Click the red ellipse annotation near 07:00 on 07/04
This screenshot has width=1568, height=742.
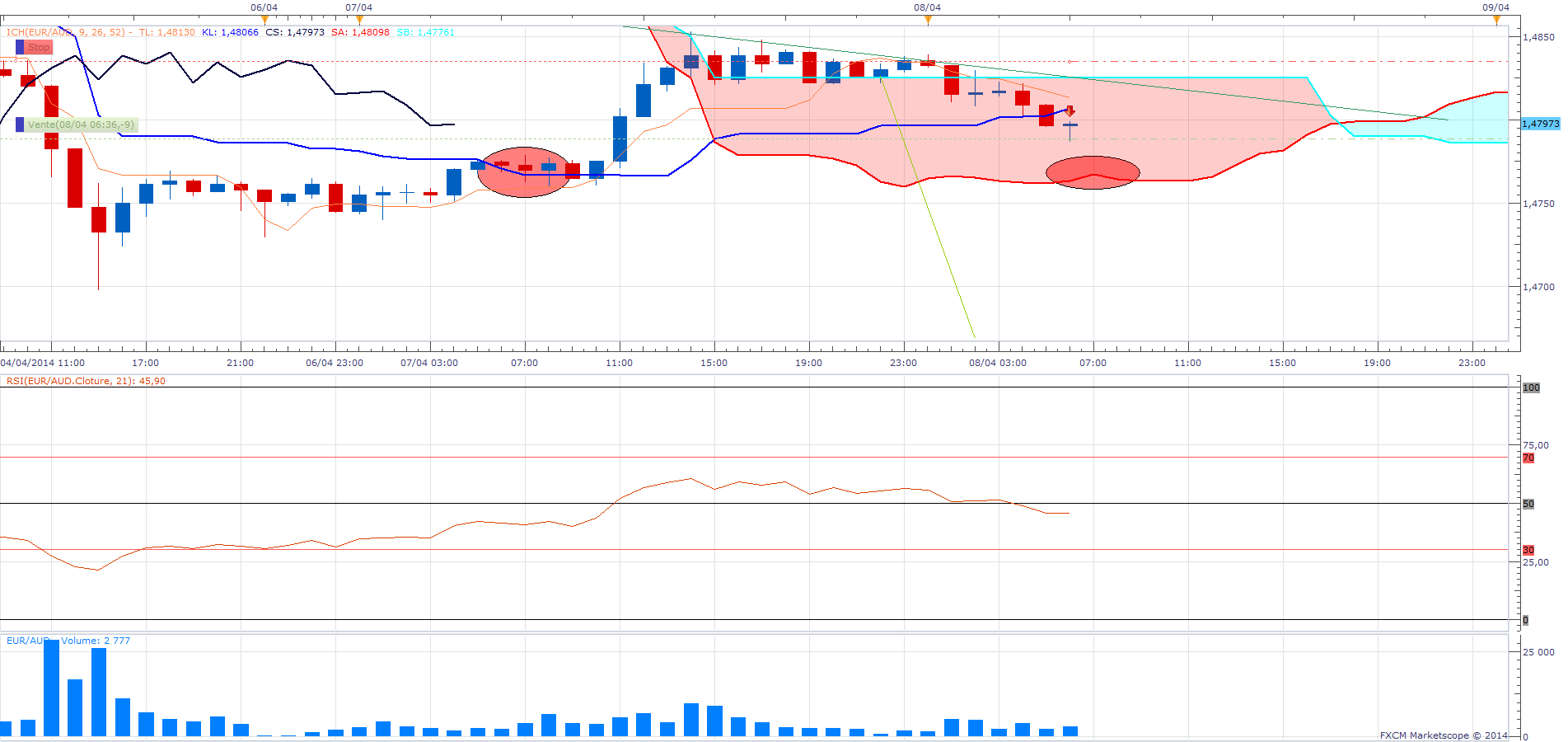[x=524, y=172]
